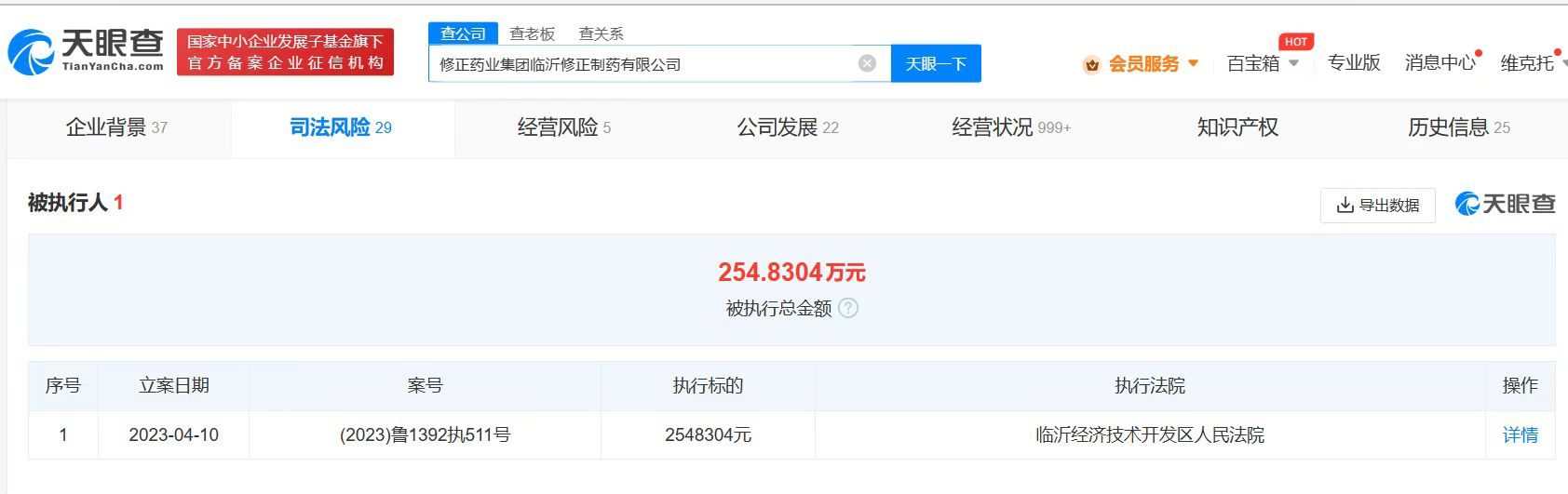Expand the 会员服务 dropdown arrow

1194,63
